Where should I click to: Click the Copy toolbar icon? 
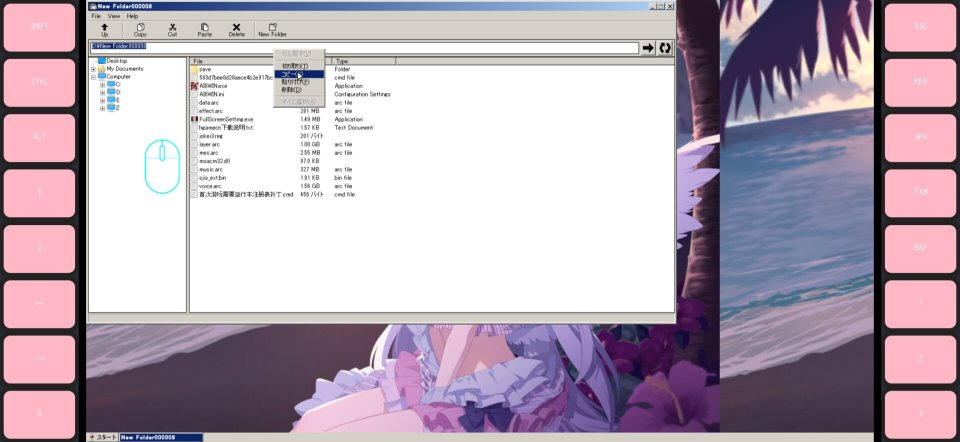click(140, 28)
